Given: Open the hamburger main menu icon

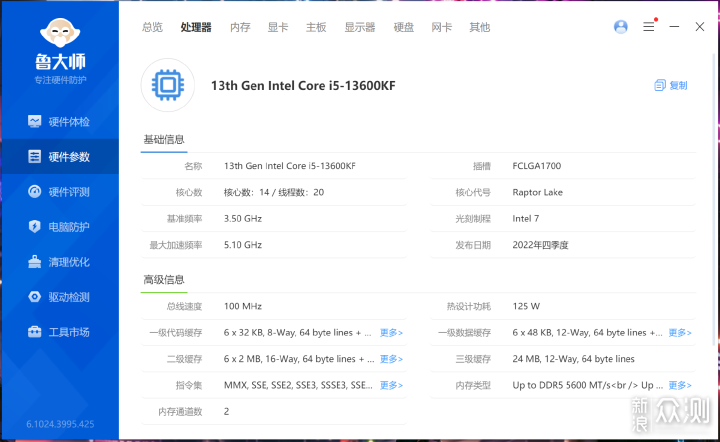Looking at the screenshot, I should click(x=648, y=27).
